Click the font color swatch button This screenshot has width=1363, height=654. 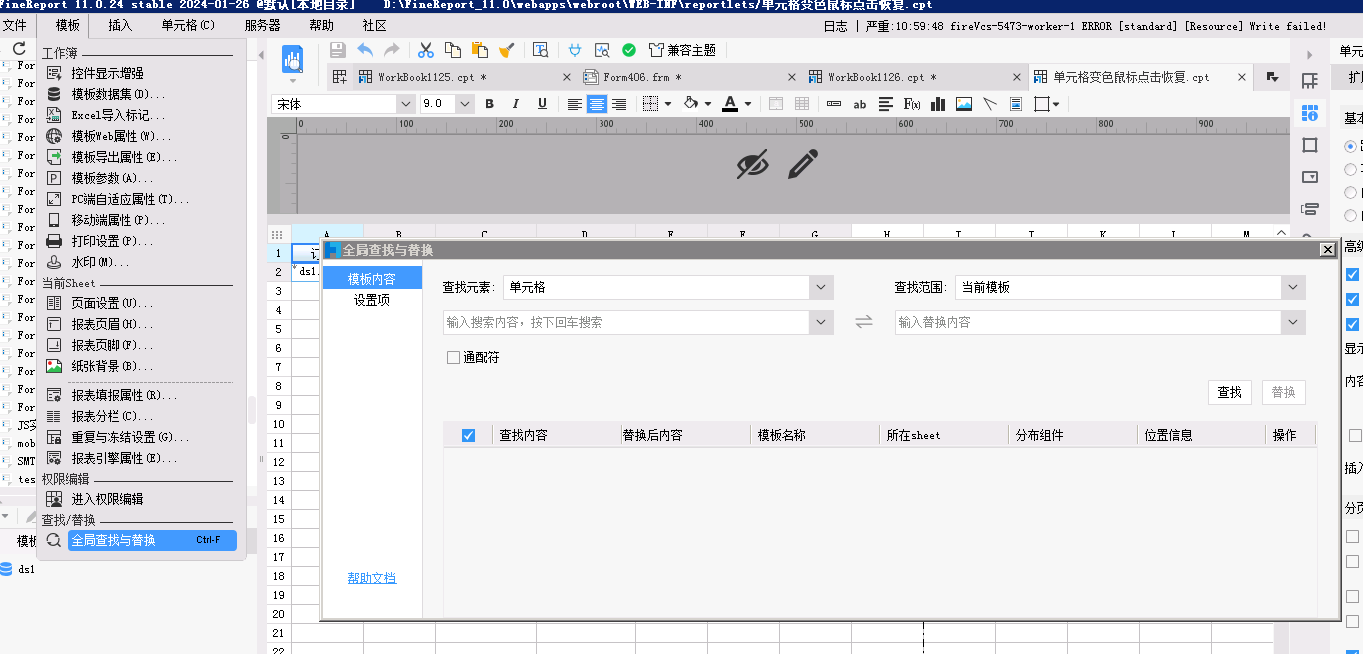[730, 104]
